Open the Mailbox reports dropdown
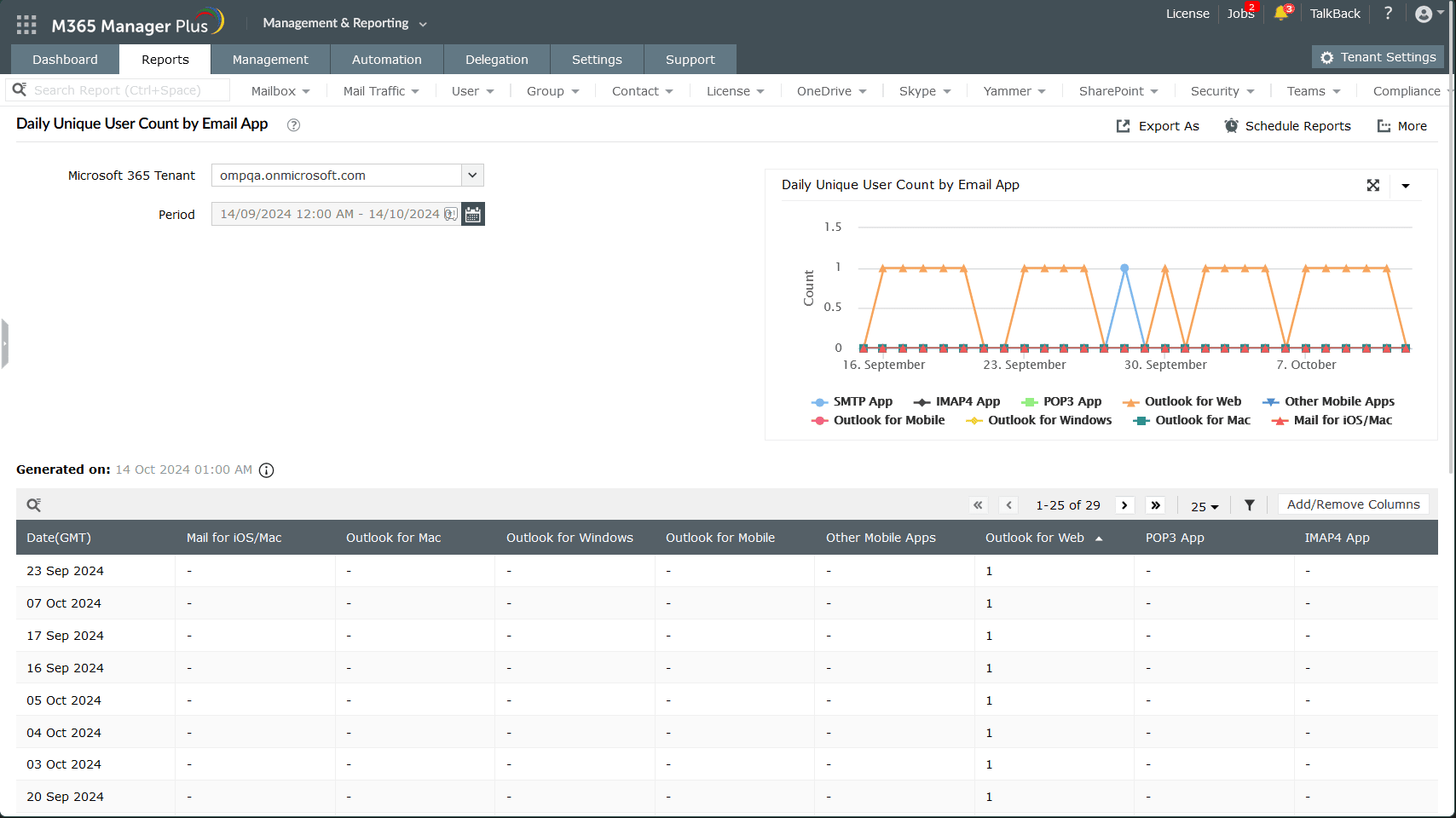 point(280,91)
